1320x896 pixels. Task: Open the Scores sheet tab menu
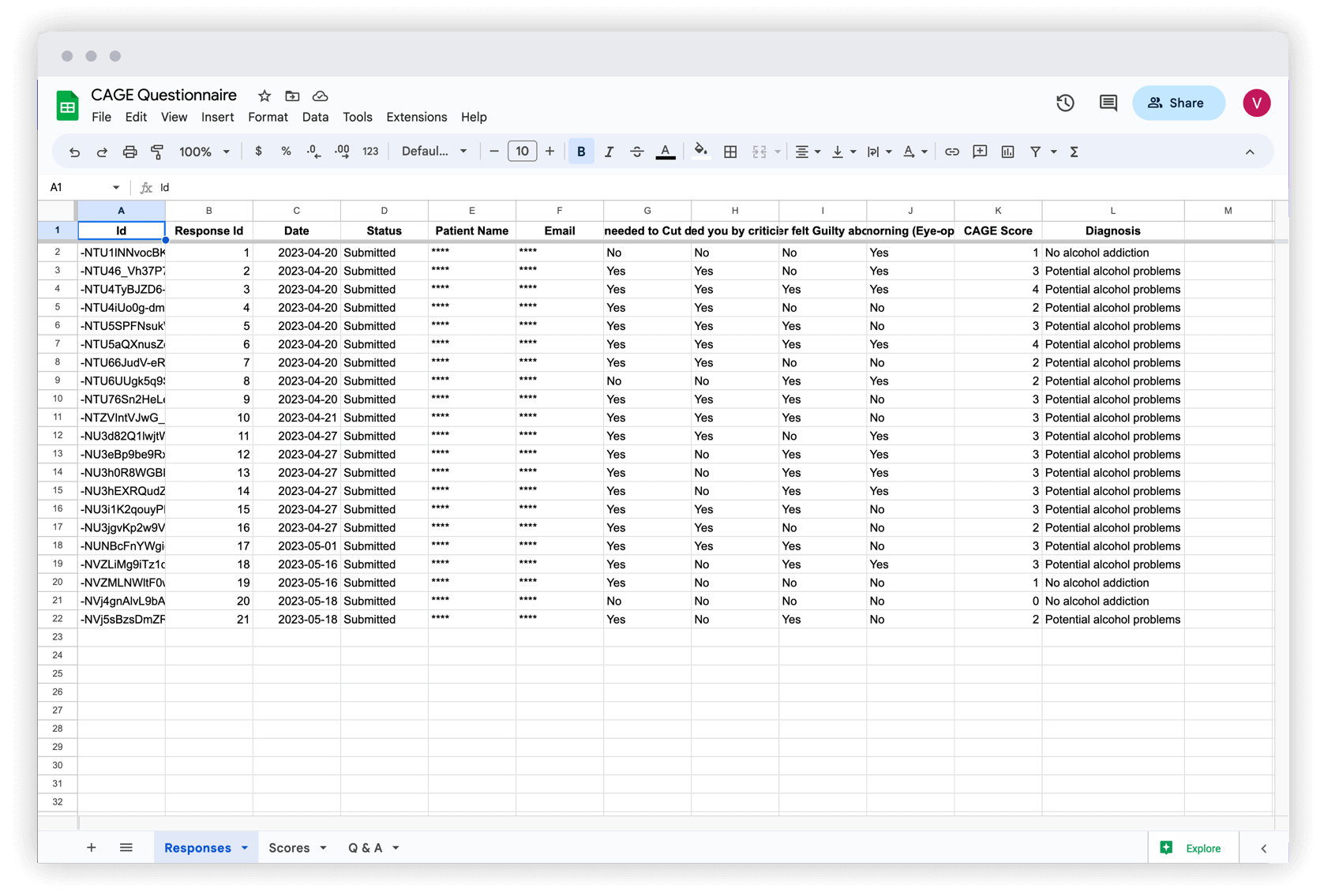pos(324,847)
